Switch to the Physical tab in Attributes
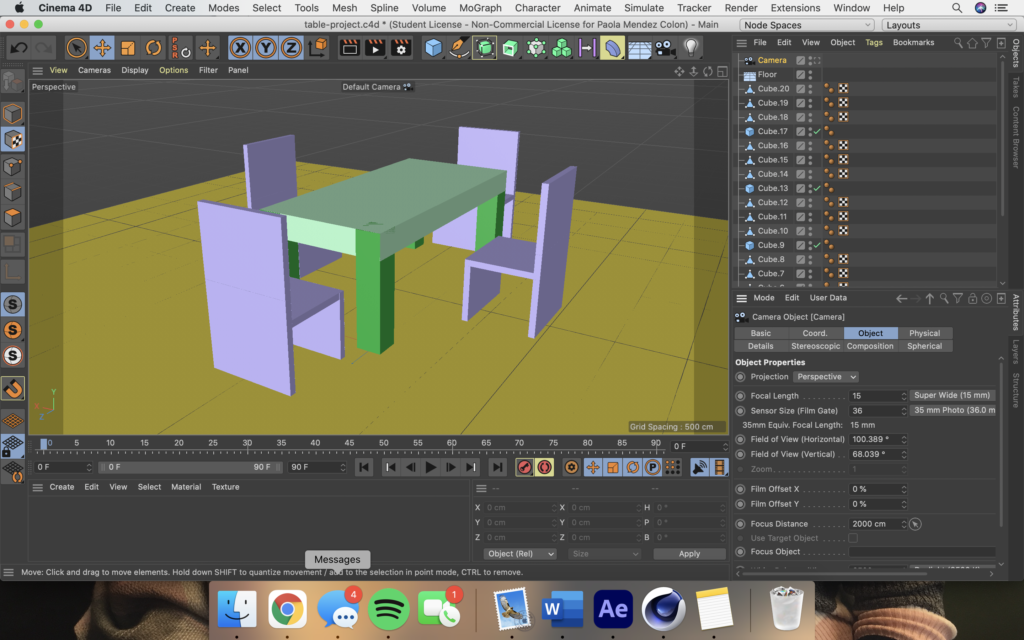Viewport: 1024px width, 640px height. (x=924, y=333)
